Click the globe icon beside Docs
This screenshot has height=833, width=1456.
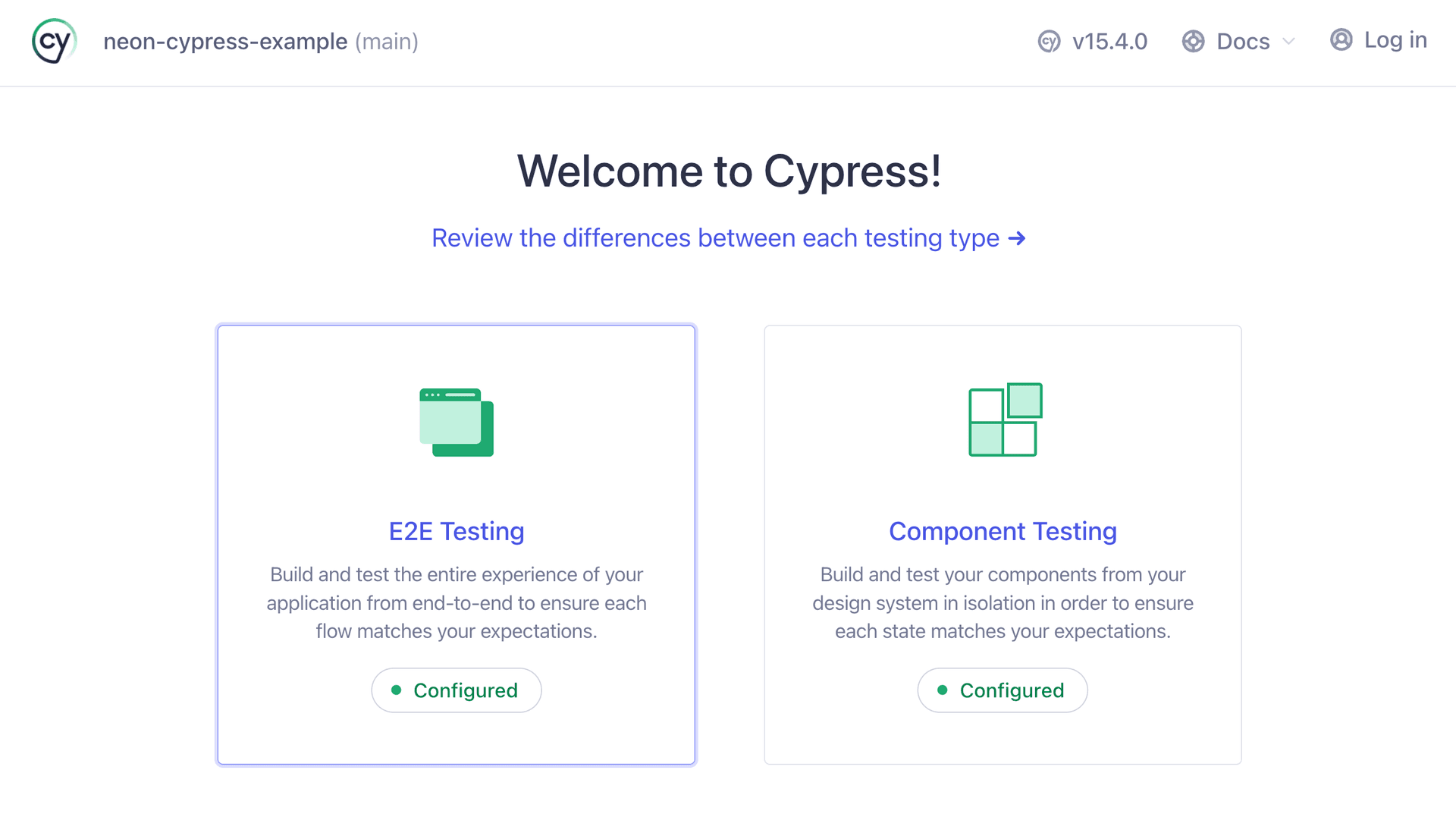tap(1193, 42)
